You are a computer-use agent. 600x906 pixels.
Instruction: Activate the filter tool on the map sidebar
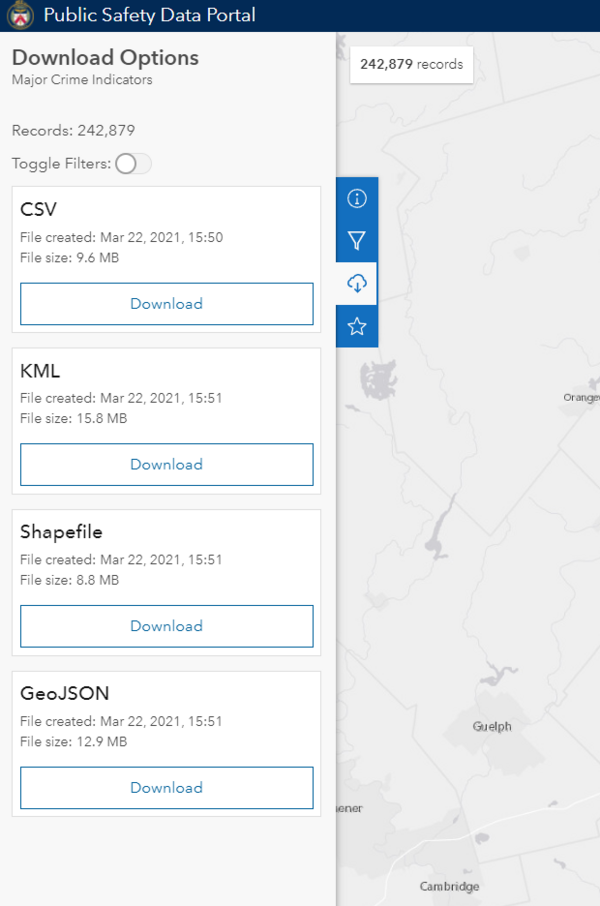click(357, 240)
